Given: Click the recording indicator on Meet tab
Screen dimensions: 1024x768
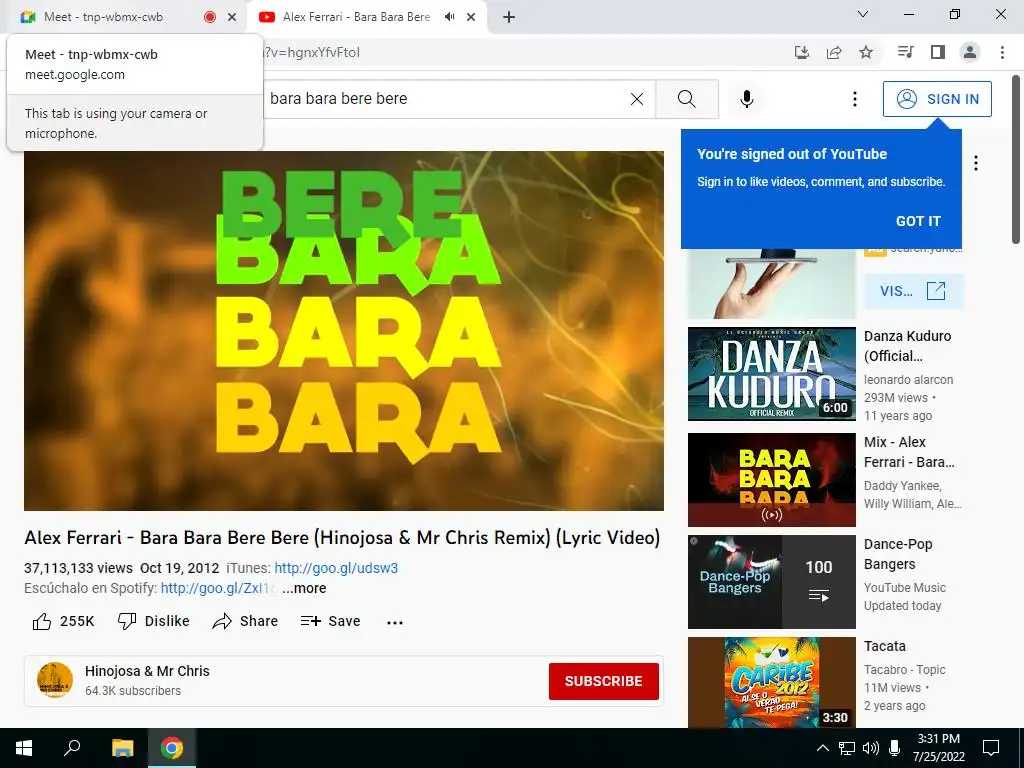Looking at the screenshot, I should [x=210, y=17].
